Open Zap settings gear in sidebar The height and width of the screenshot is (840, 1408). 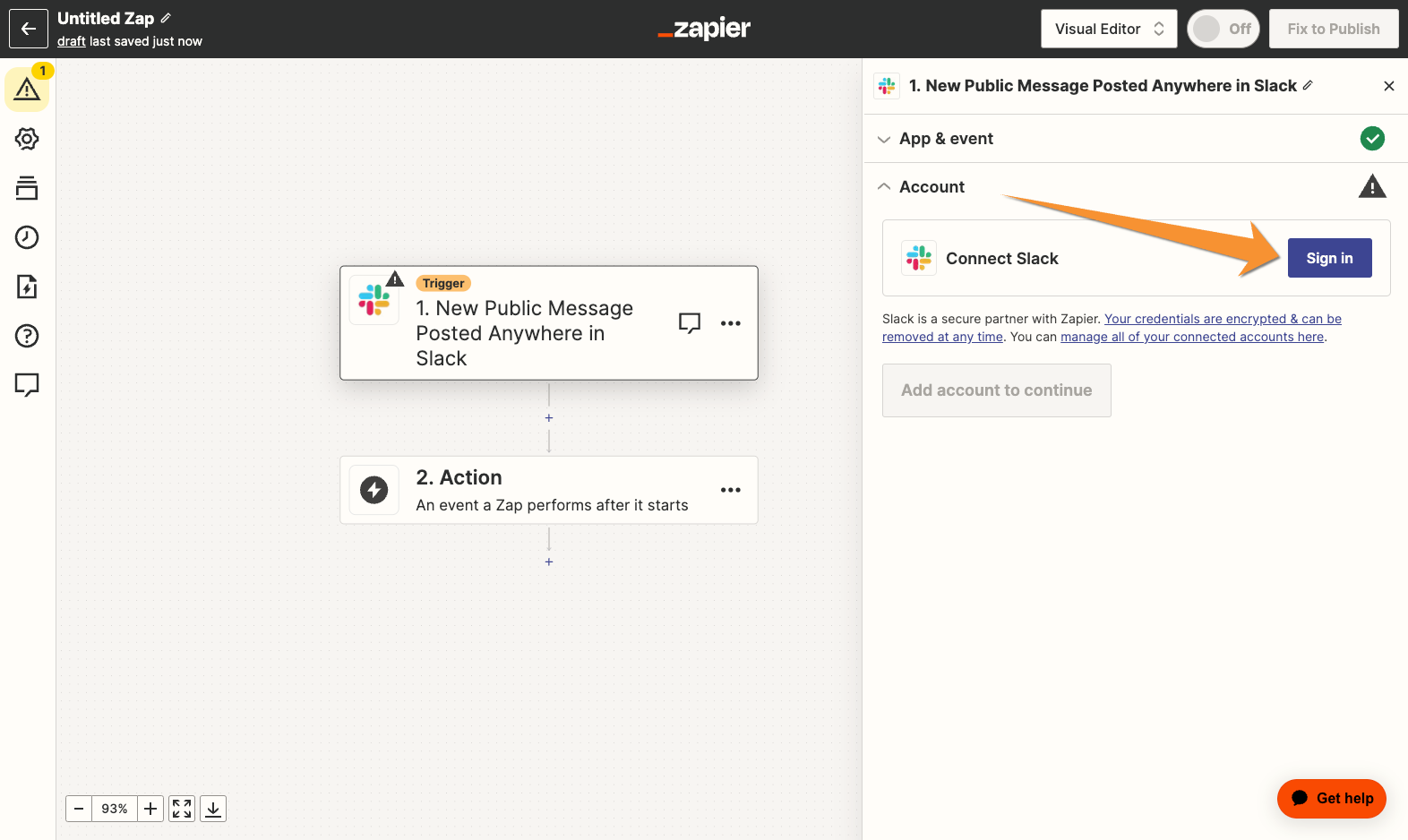(27, 139)
